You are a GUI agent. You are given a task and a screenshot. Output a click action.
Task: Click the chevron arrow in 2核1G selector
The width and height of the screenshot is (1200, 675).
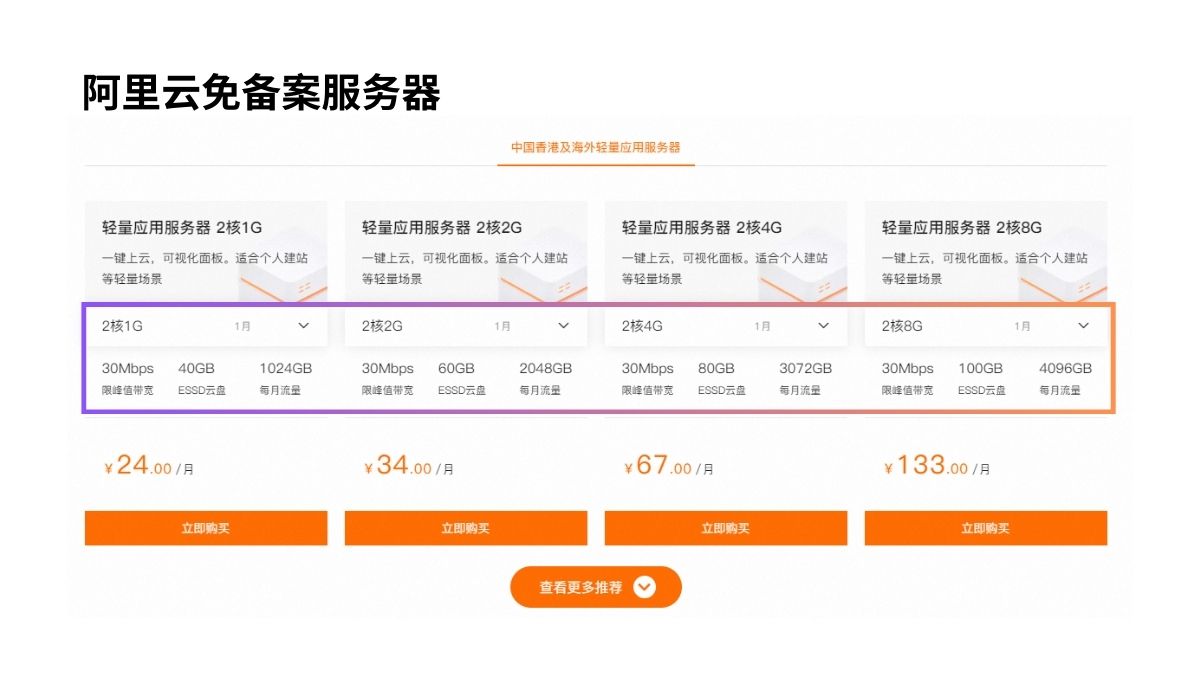[304, 326]
